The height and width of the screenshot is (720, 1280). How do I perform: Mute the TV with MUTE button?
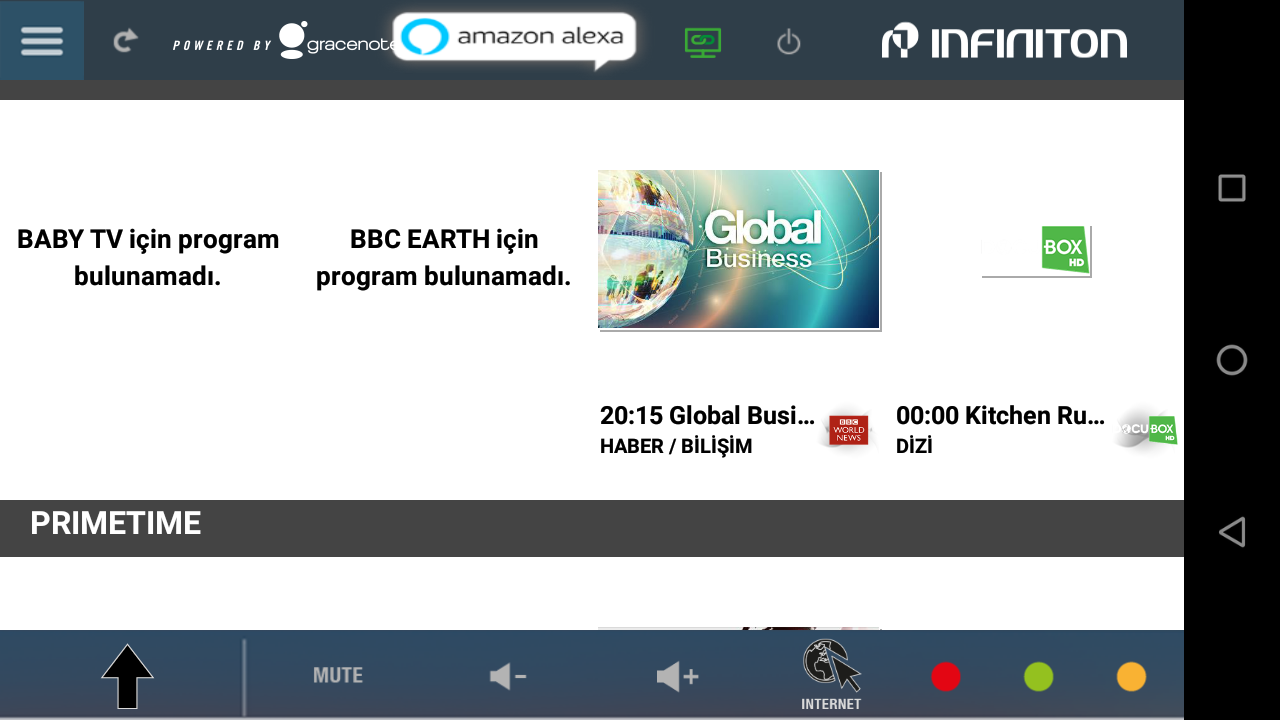pos(338,675)
